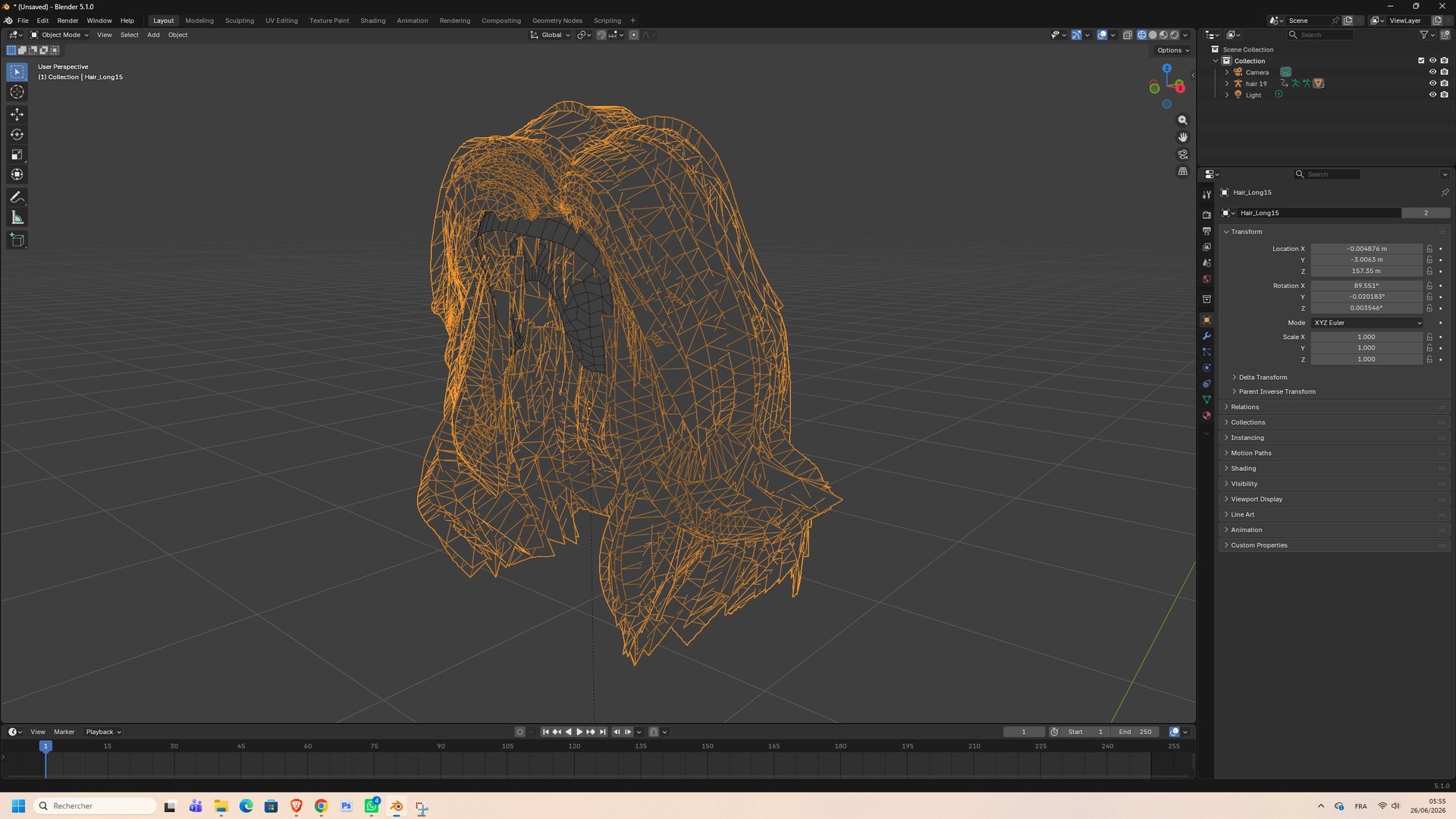Screen dimensions: 1456x819
Task: Open the Material properties tab
Action: [x=1207, y=416]
